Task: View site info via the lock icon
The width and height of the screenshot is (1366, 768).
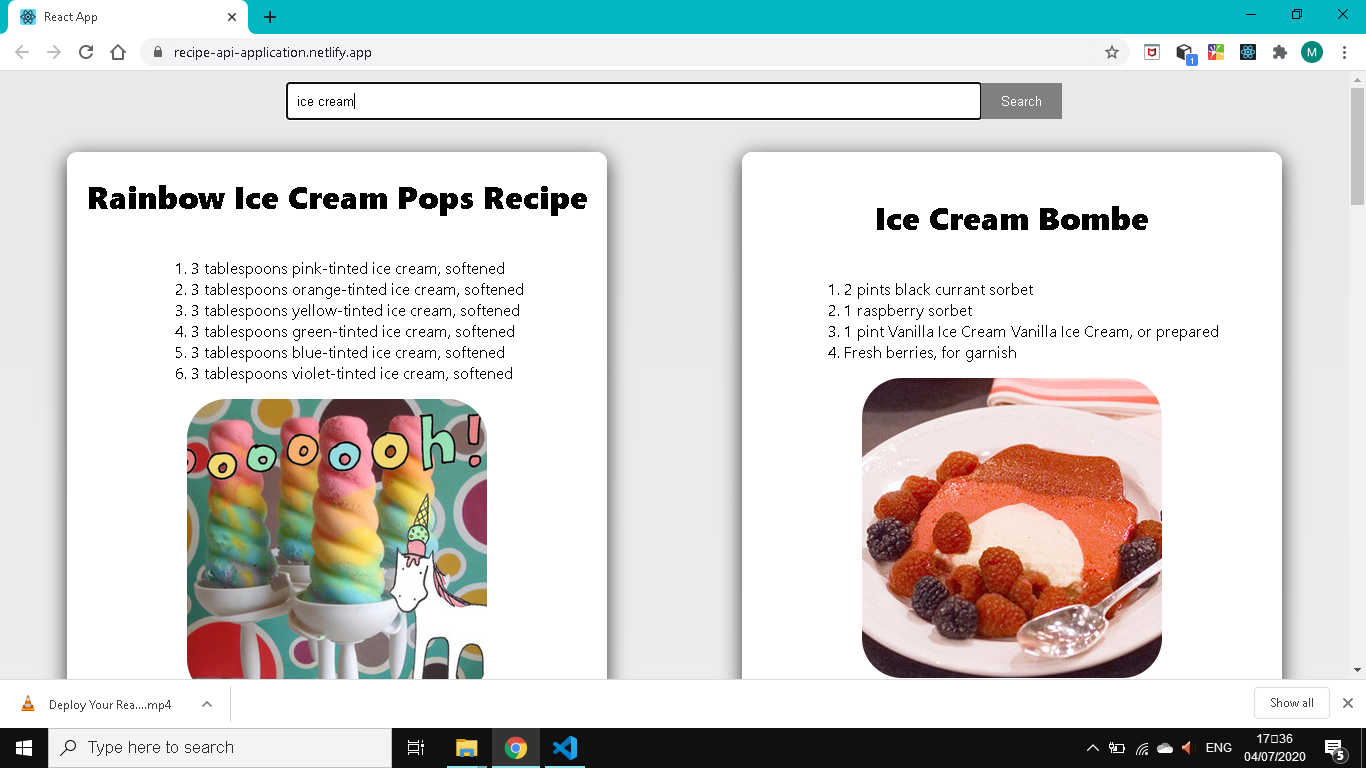Action: pos(157,52)
